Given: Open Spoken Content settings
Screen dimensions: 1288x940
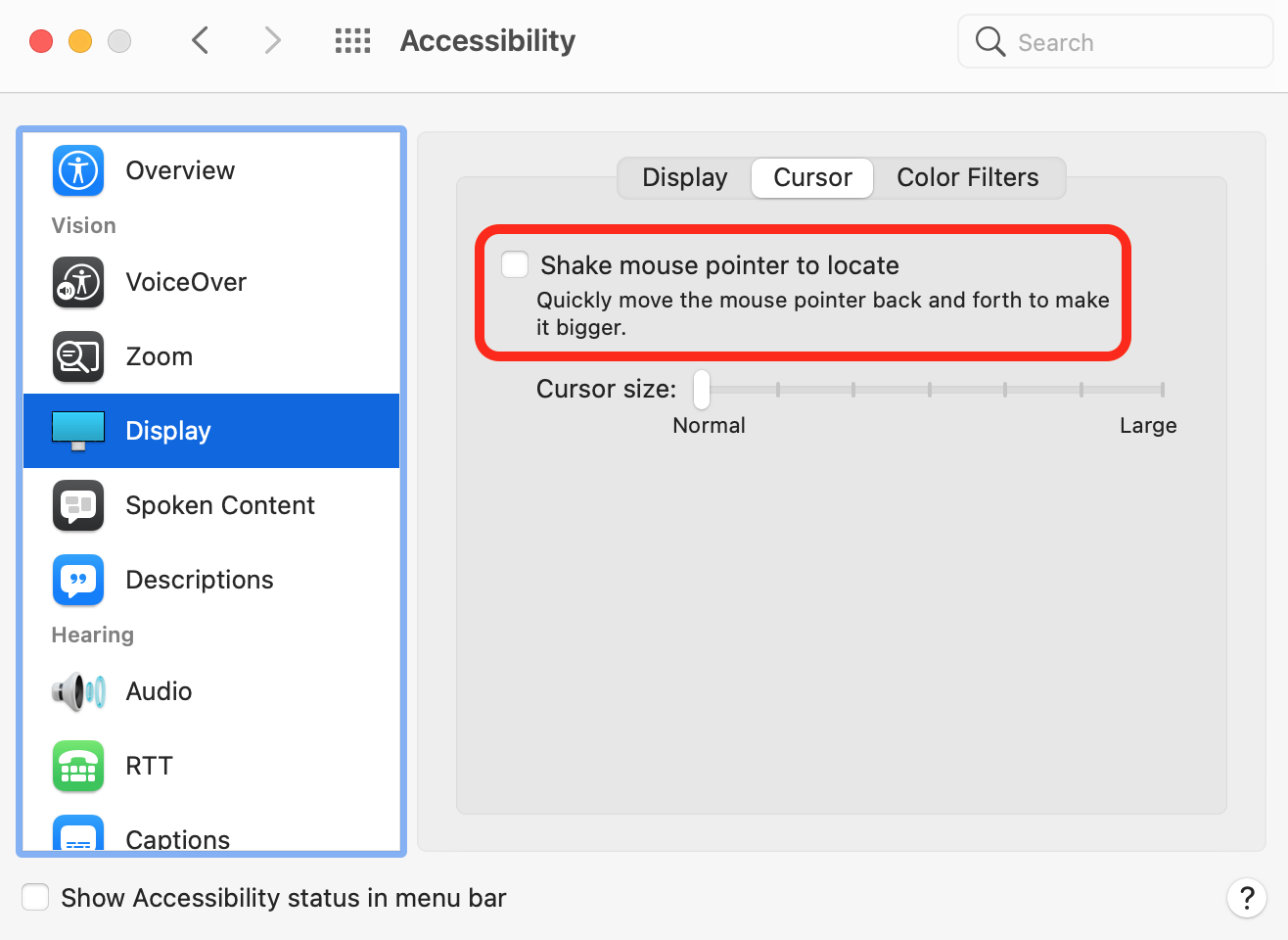Looking at the screenshot, I should click(x=220, y=505).
